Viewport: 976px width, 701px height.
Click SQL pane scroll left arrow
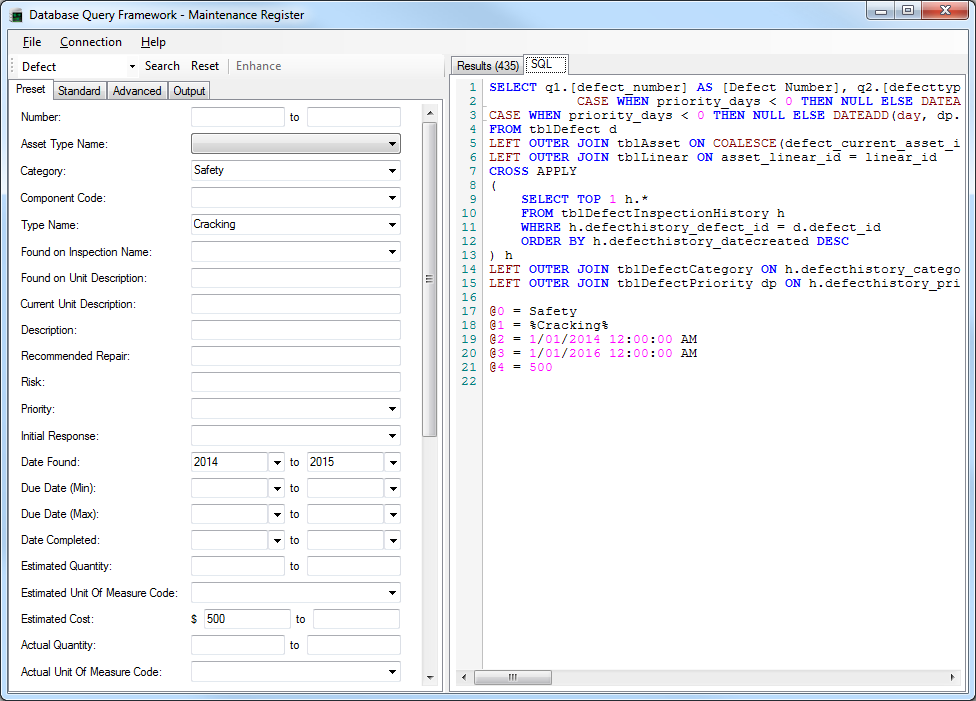click(x=464, y=677)
